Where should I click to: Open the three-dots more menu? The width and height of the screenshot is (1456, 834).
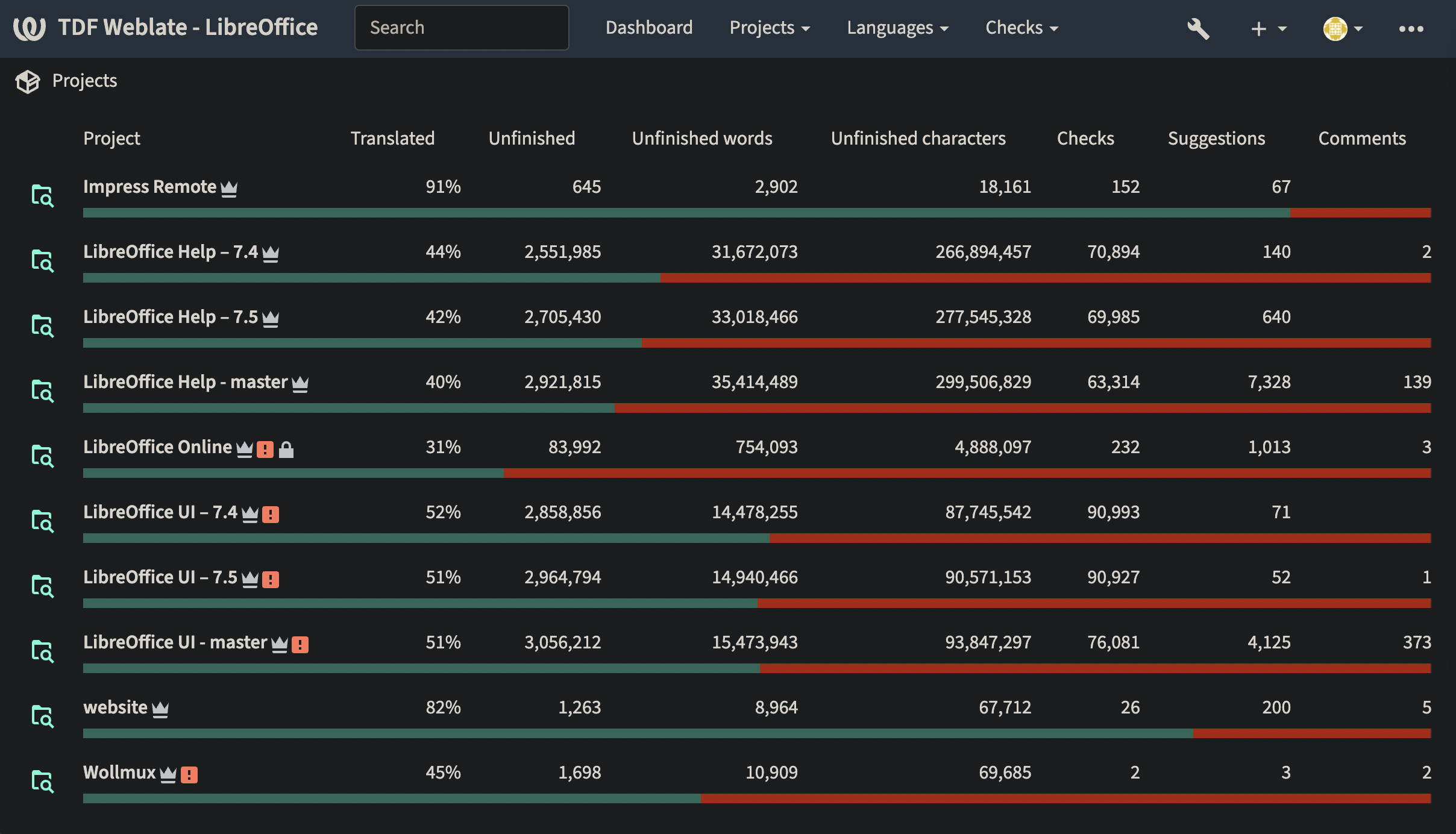1411,28
